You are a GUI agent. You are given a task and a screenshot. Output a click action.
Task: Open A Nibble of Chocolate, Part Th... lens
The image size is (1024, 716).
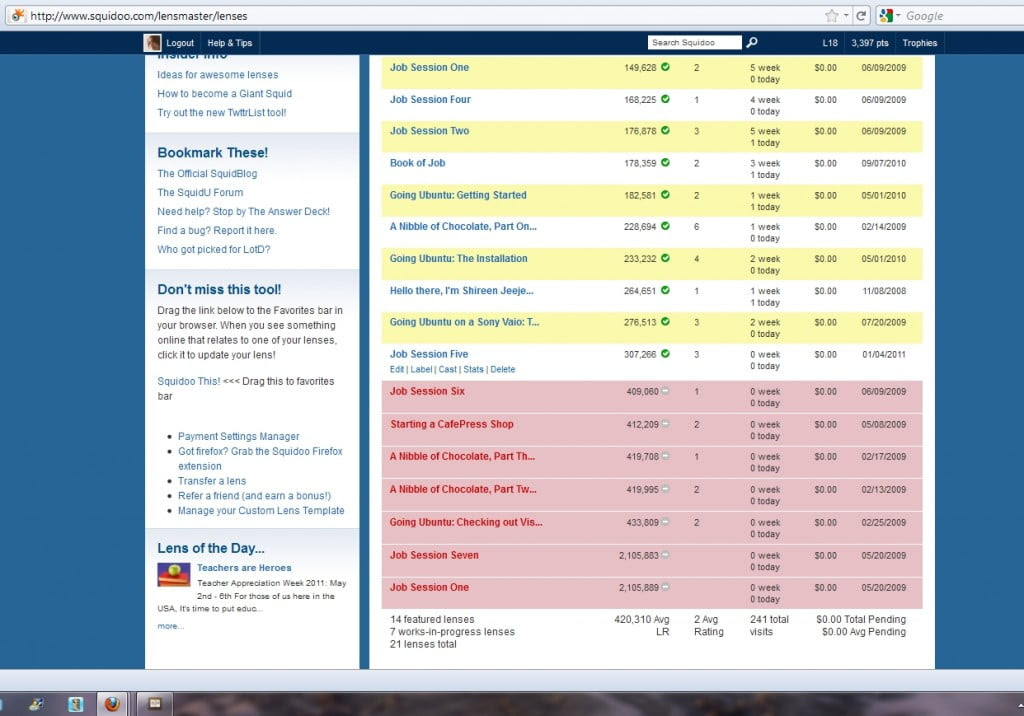[x=462, y=457]
